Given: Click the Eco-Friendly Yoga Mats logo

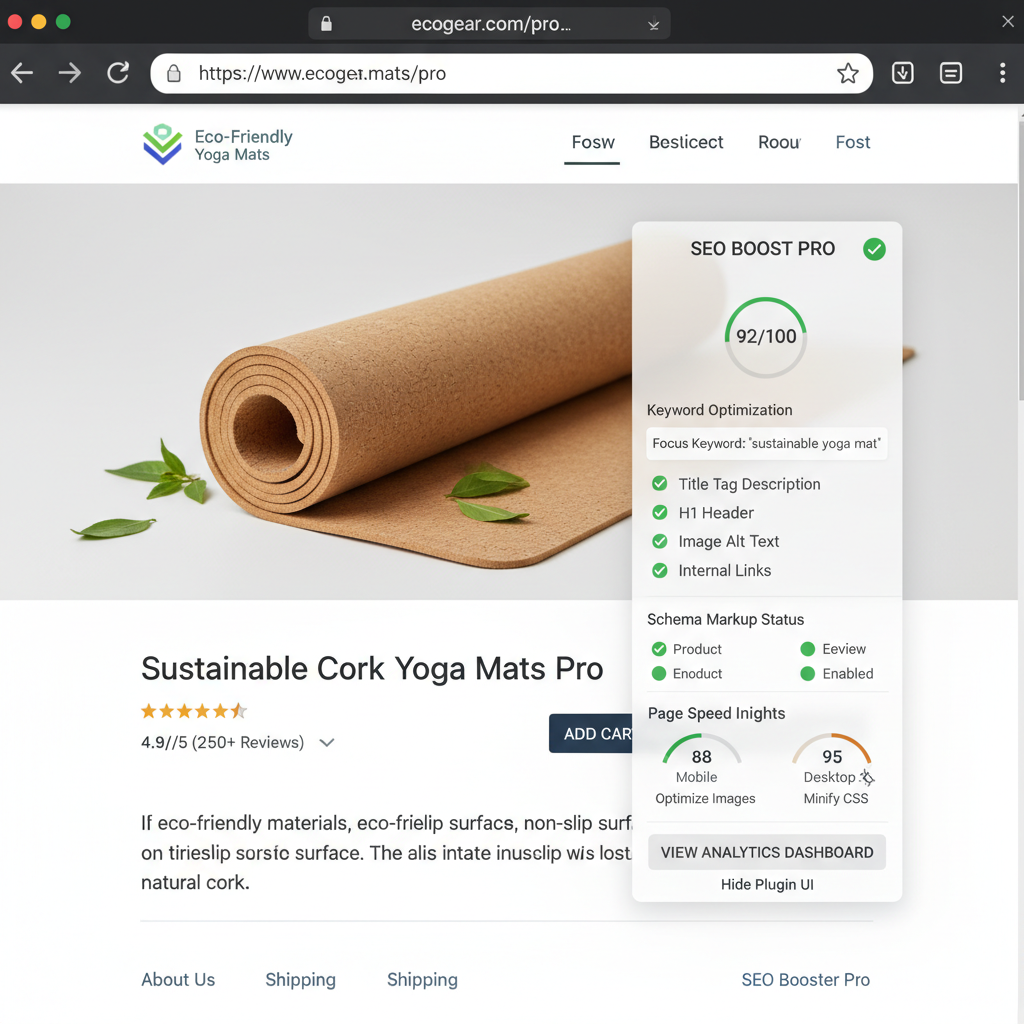Looking at the screenshot, I should (217, 144).
